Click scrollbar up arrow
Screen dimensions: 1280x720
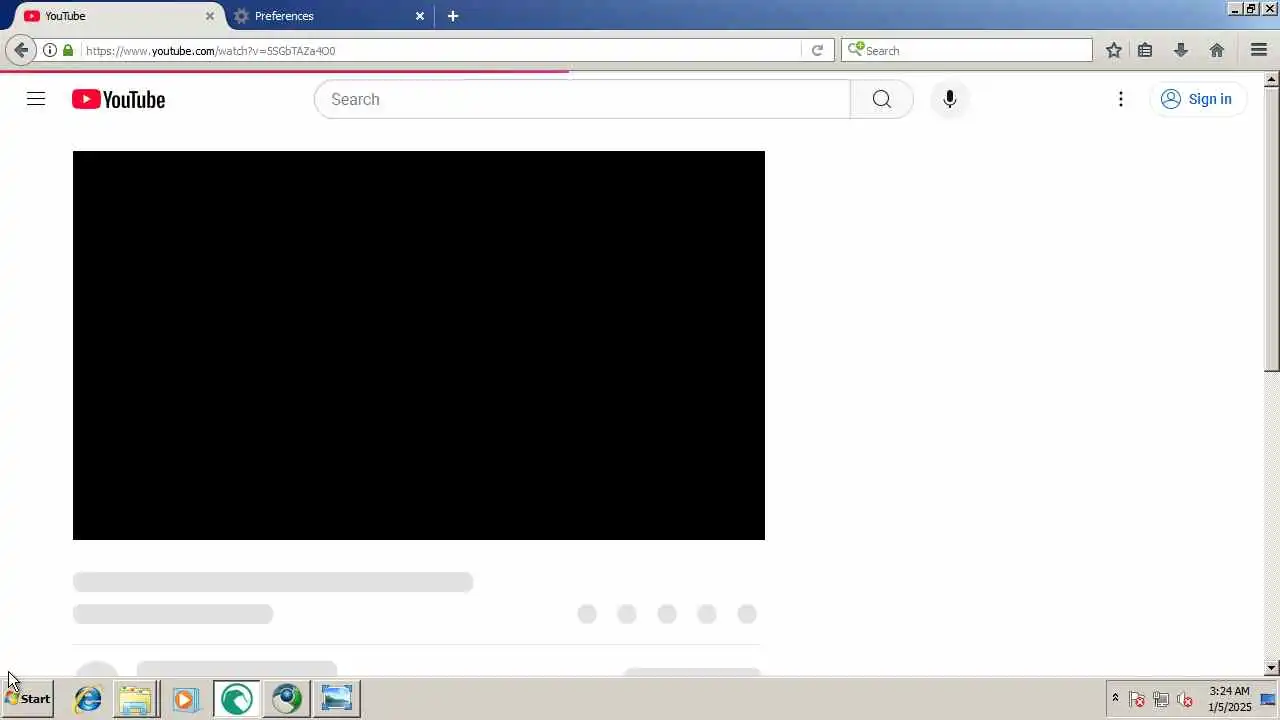[x=1272, y=79]
